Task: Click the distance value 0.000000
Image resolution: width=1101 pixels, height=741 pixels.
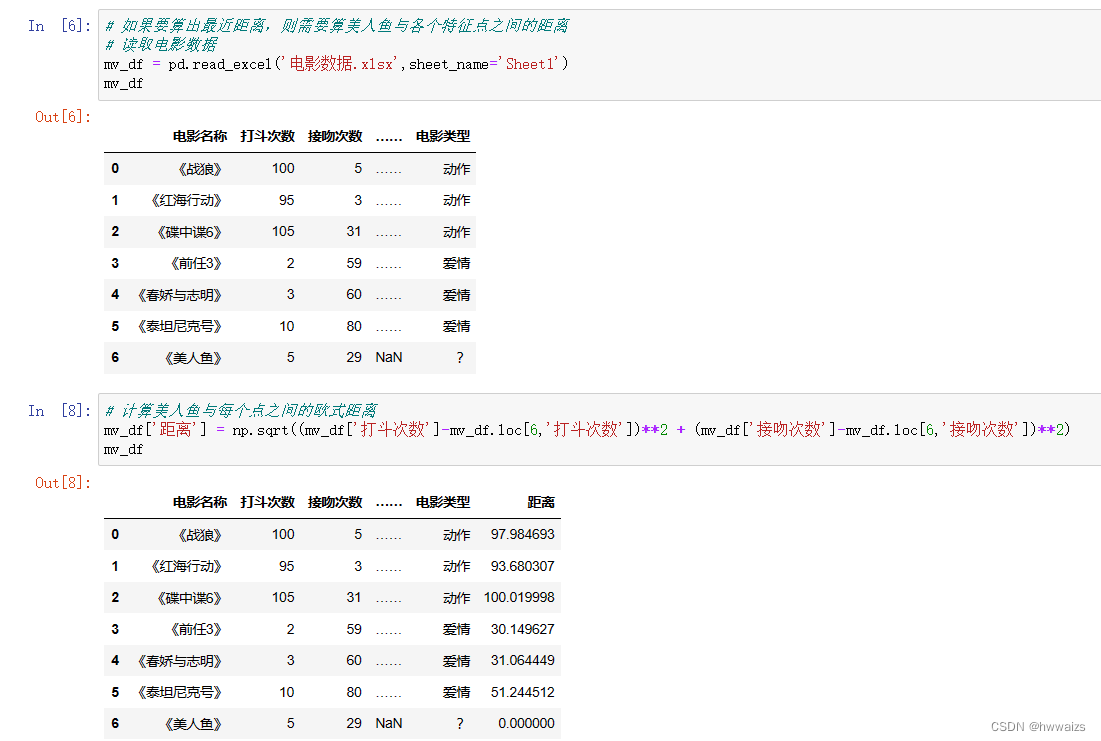Action: click(526, 723)
